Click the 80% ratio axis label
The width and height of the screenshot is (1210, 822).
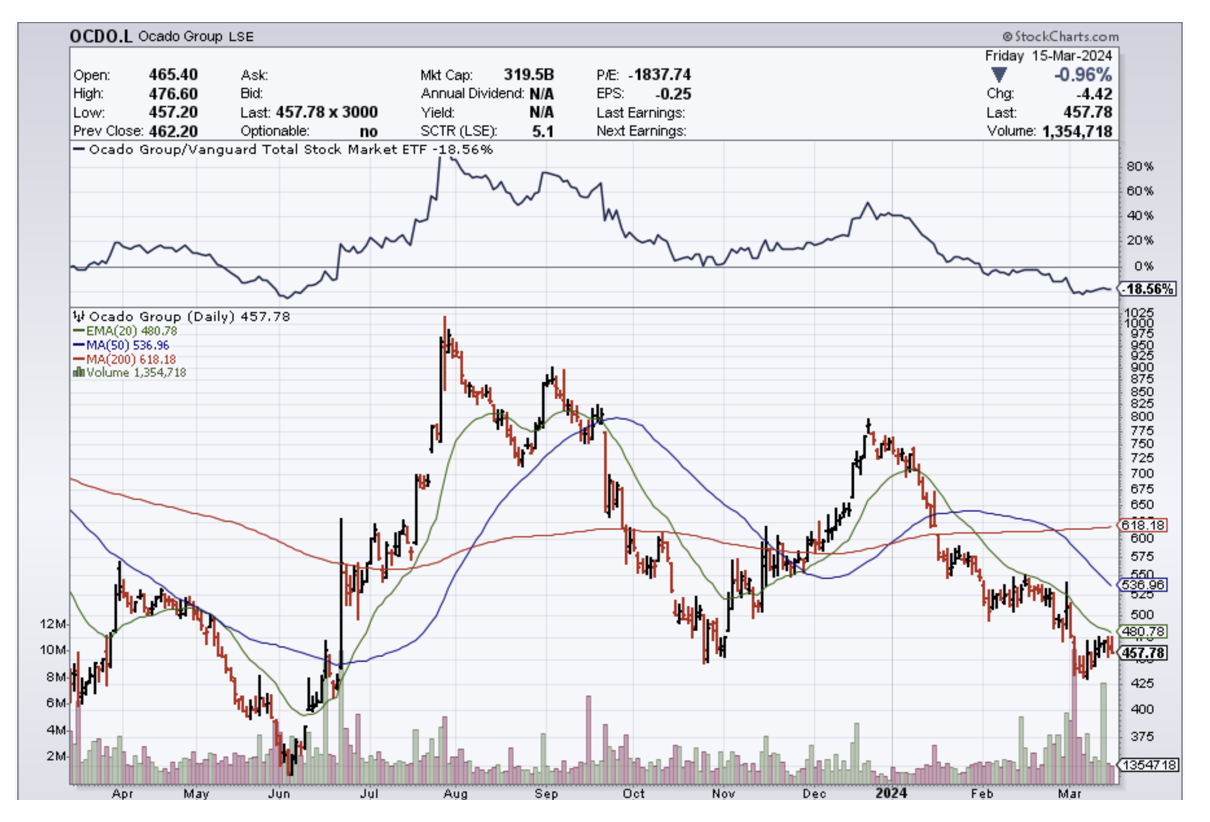coord(1139,166)
